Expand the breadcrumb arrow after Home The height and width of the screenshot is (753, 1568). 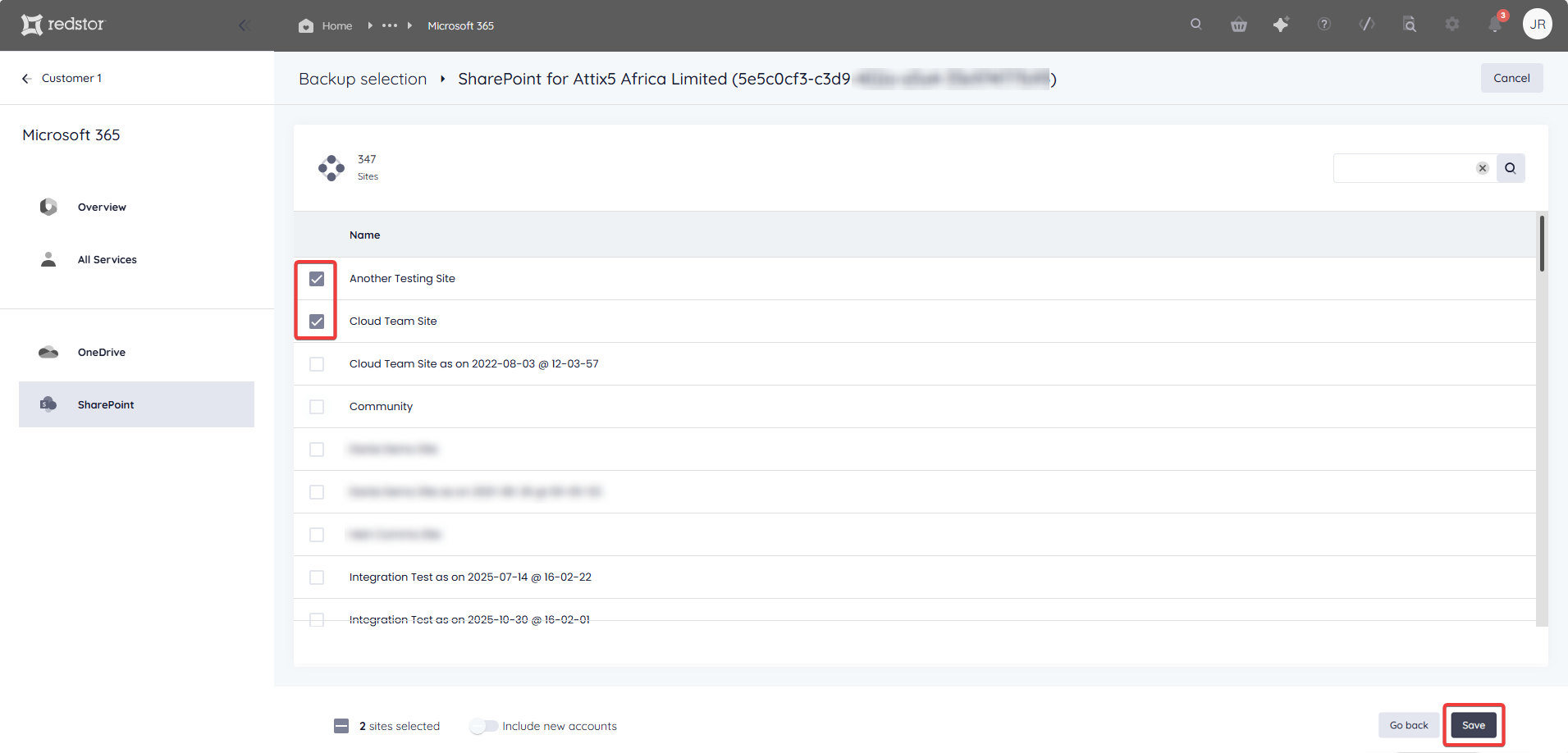(370, 25)
